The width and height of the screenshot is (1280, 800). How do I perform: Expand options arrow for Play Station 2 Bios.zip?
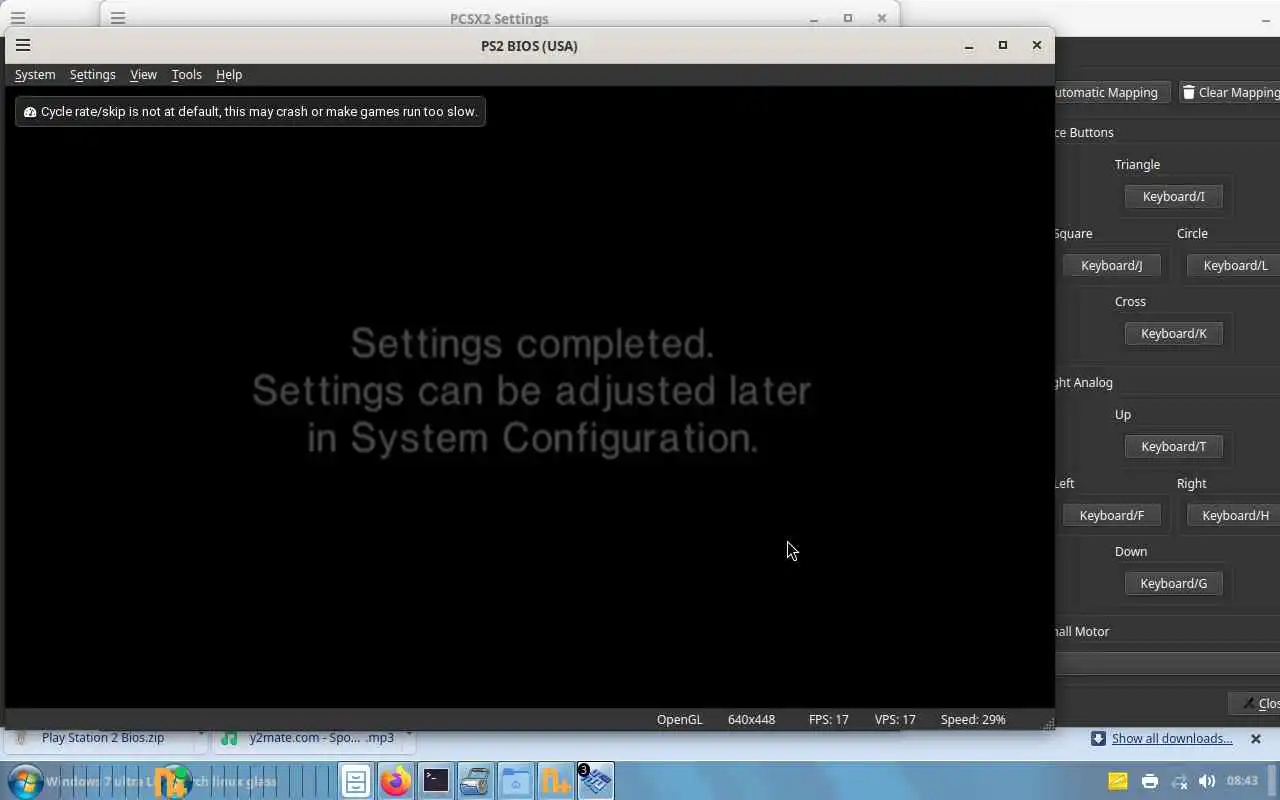coord(201,736)
